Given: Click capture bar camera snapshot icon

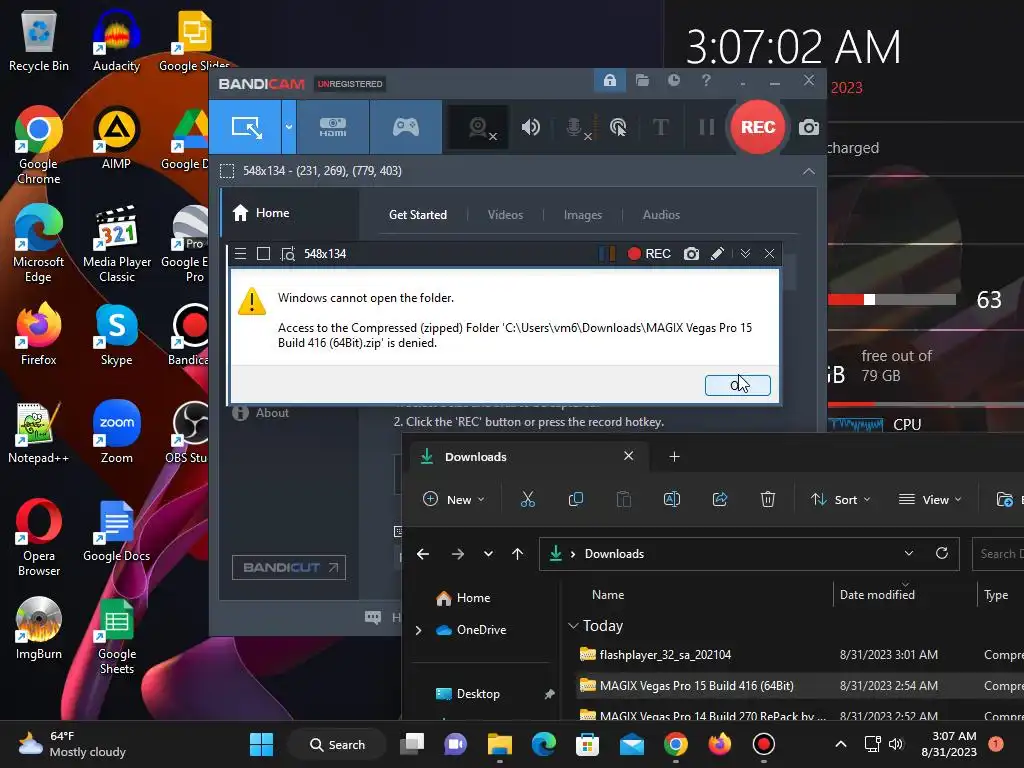Looking at the screenshot, I should pos(691,253).
